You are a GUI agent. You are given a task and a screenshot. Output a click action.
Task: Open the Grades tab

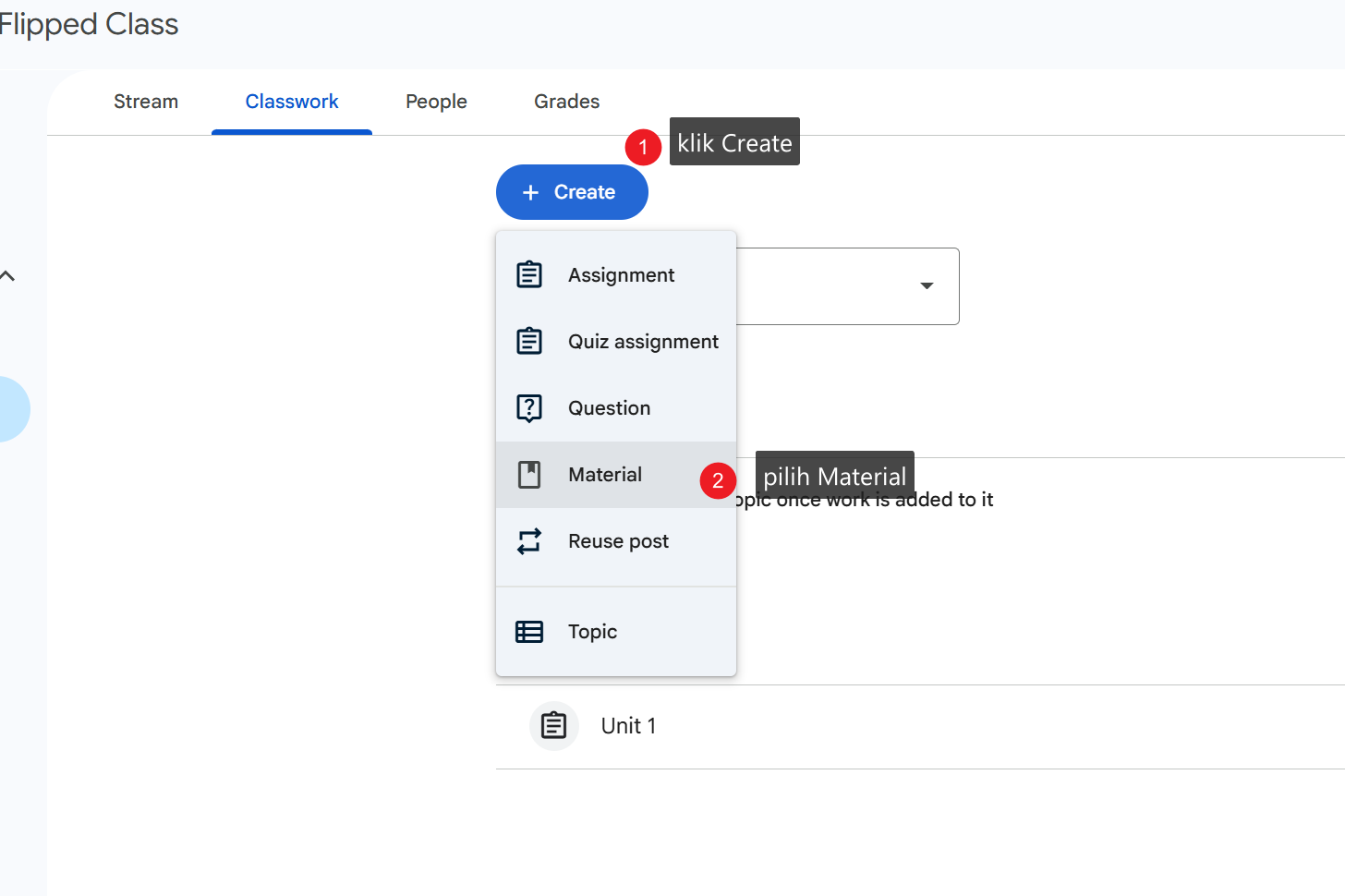pyautogui.click(x=567, y=102)
